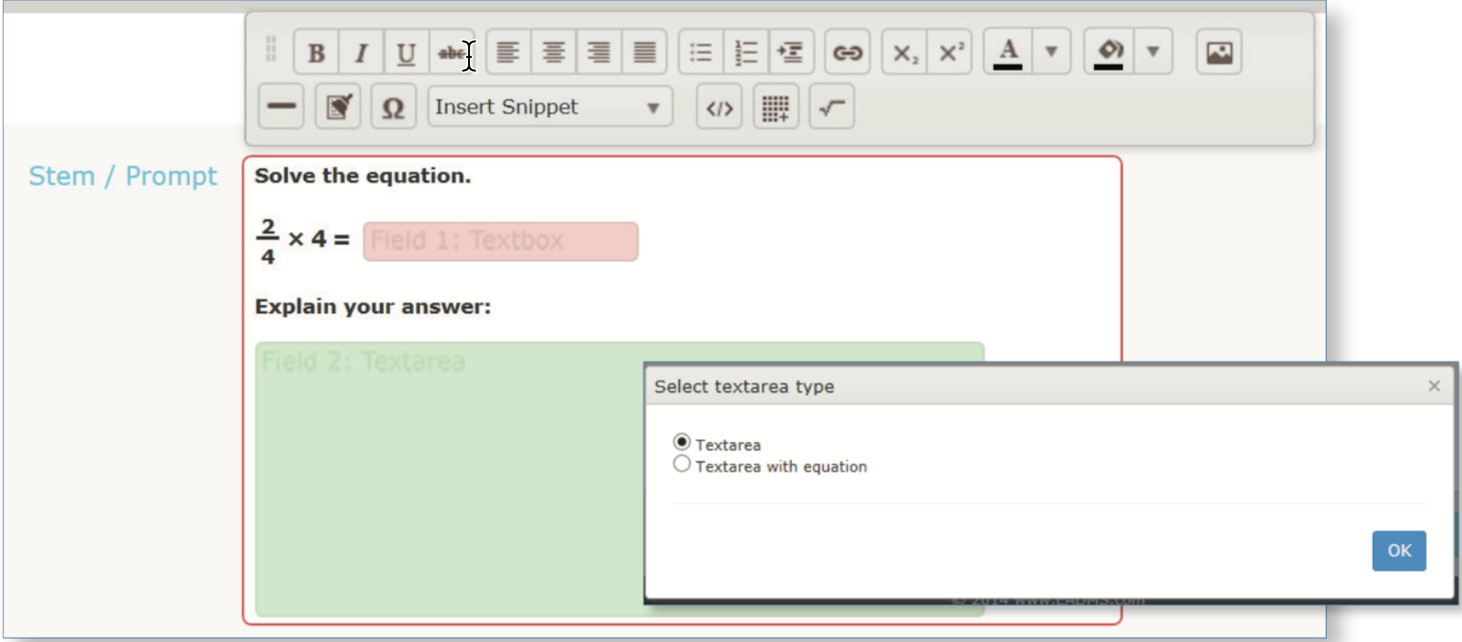This screenshot has height=642, width=1462.
Task: Apply strikethrough formatting
Action: pos(452,53)
